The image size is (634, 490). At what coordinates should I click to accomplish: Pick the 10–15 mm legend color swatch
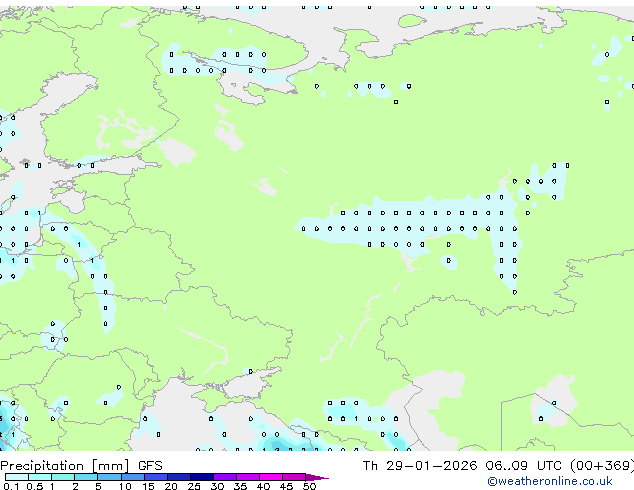133,477
